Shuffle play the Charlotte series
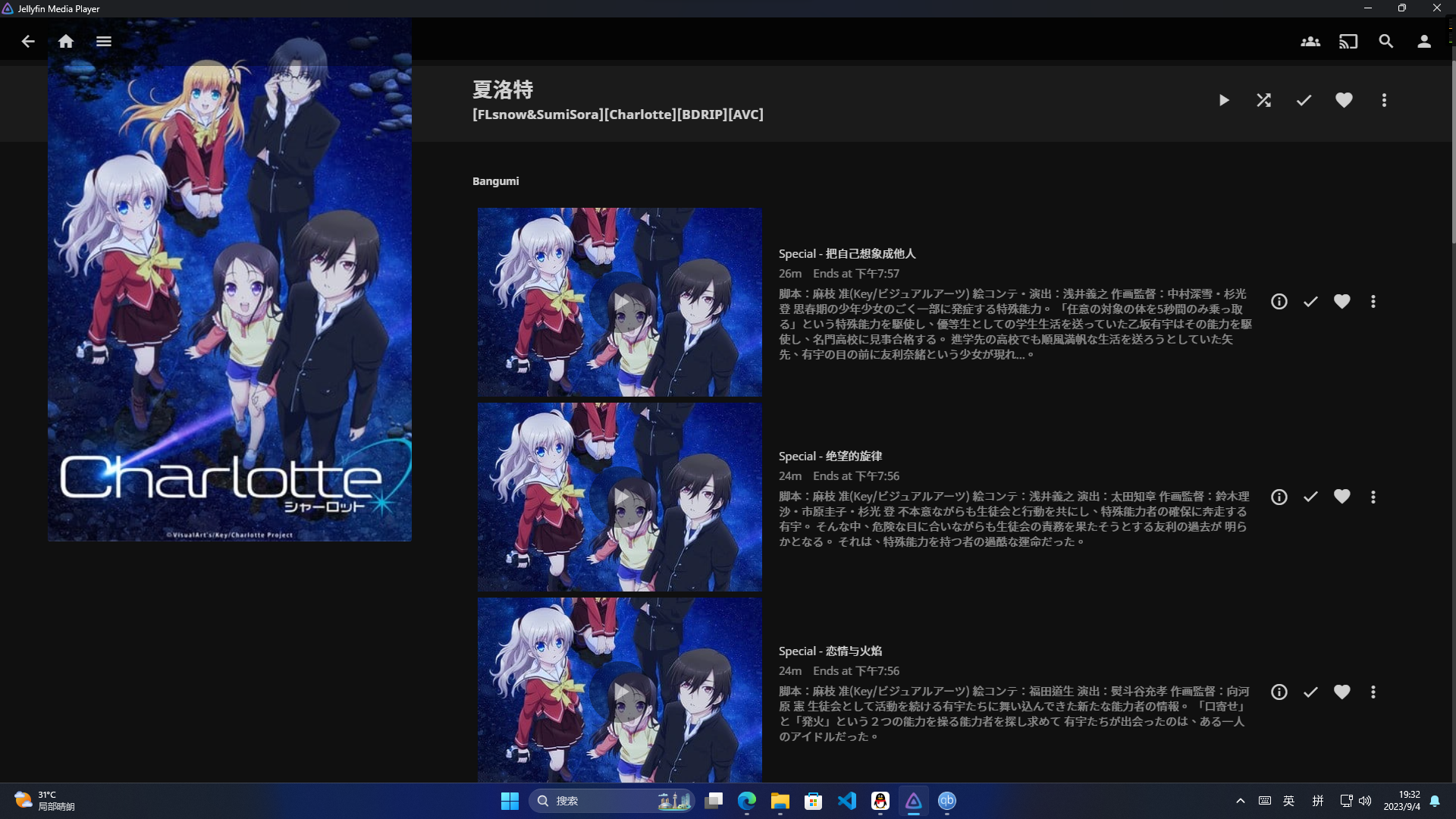1456x819 pixels. (1264, 99)
